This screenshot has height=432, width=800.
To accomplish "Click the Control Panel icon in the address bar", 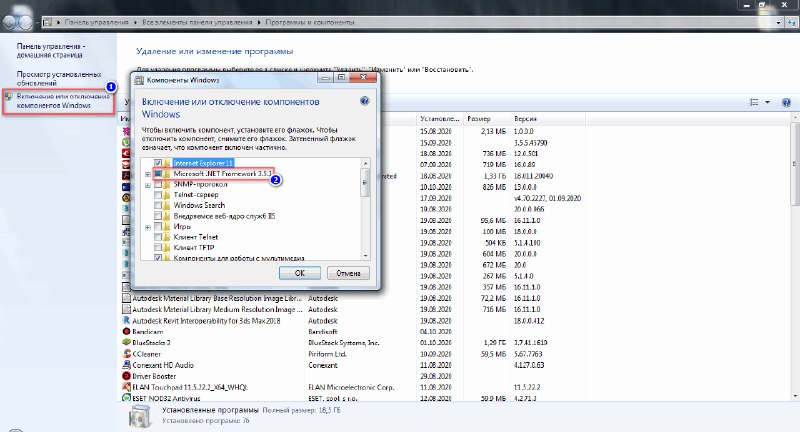I will pos(48,22).
